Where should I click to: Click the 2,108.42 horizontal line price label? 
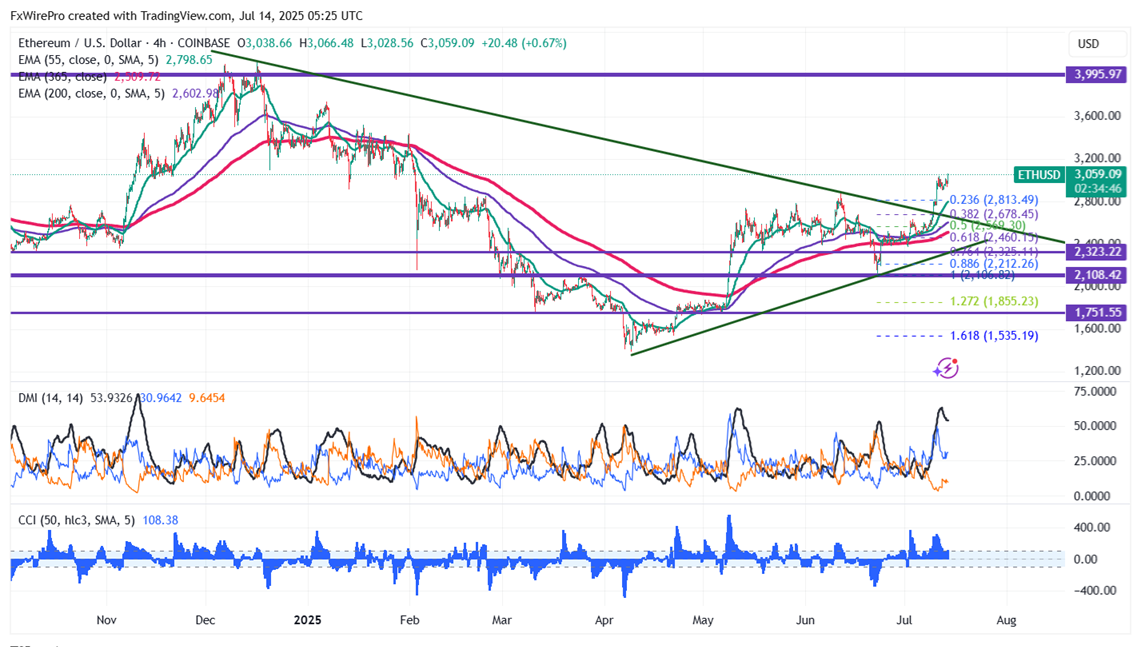pyautogui.click(x=1096, y=274)
